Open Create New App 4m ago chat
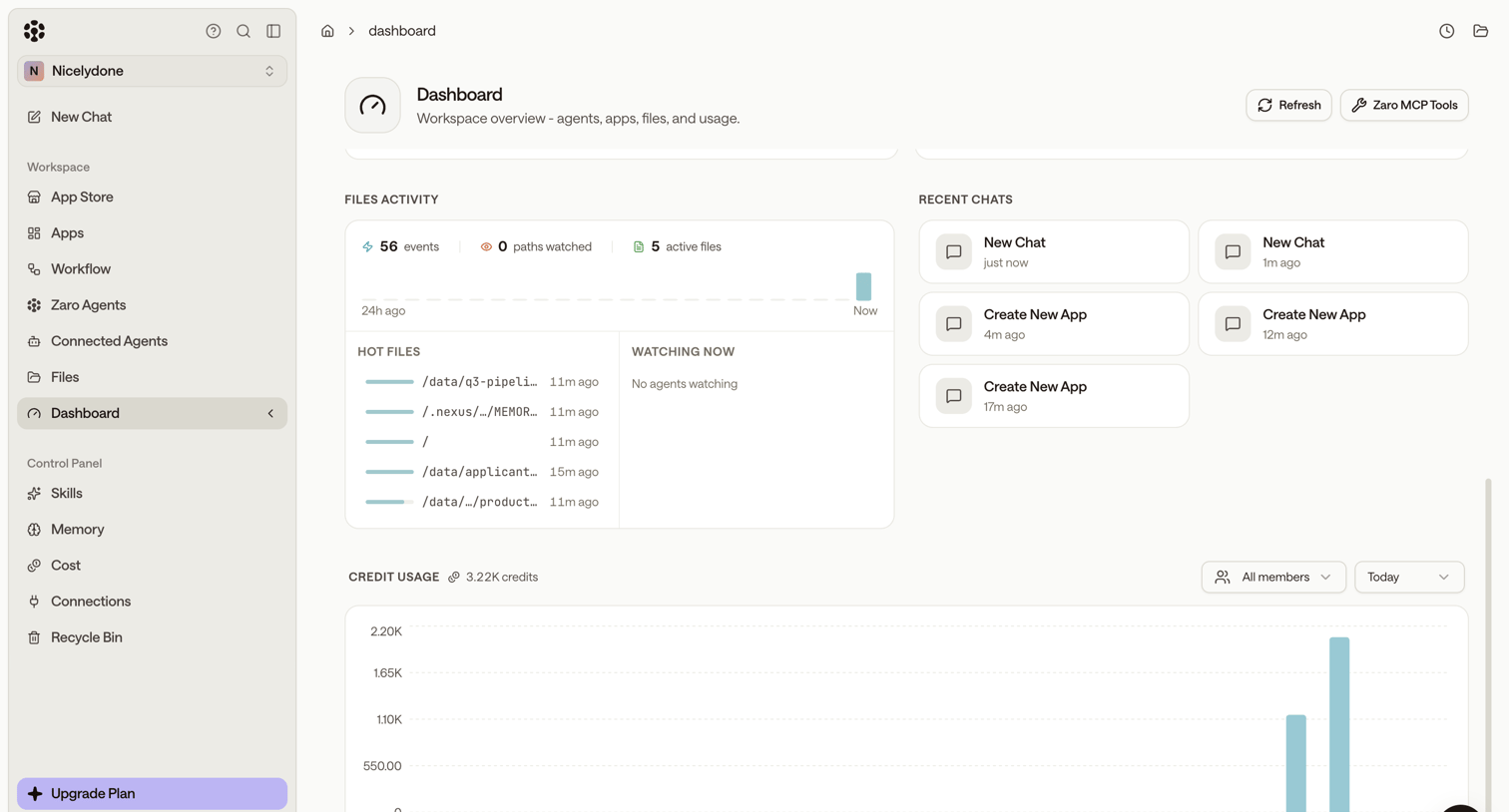1509x812 pixels. click(x=1054, y=324)
